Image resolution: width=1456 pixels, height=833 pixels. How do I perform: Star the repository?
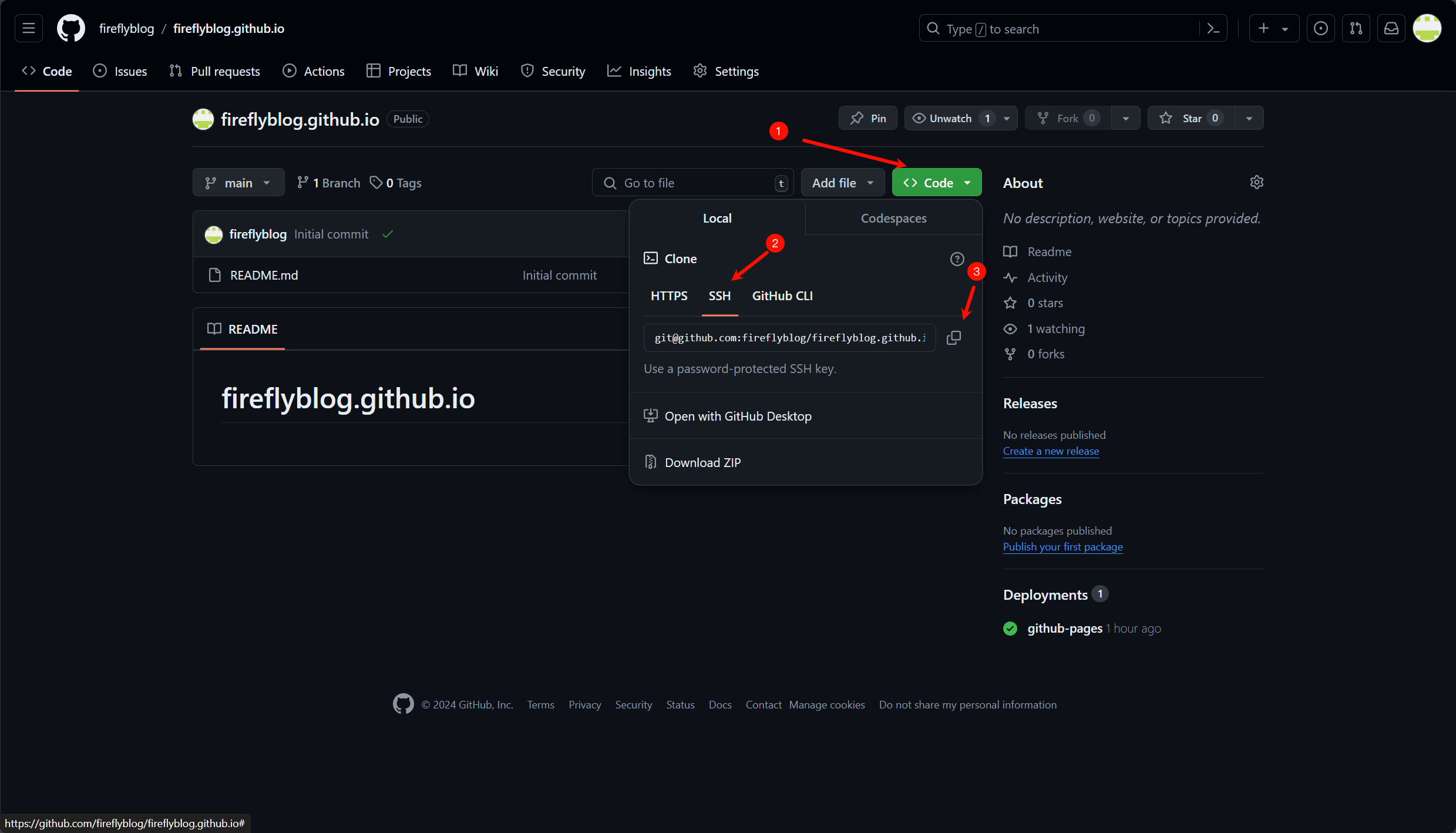tap(1191, 118)
